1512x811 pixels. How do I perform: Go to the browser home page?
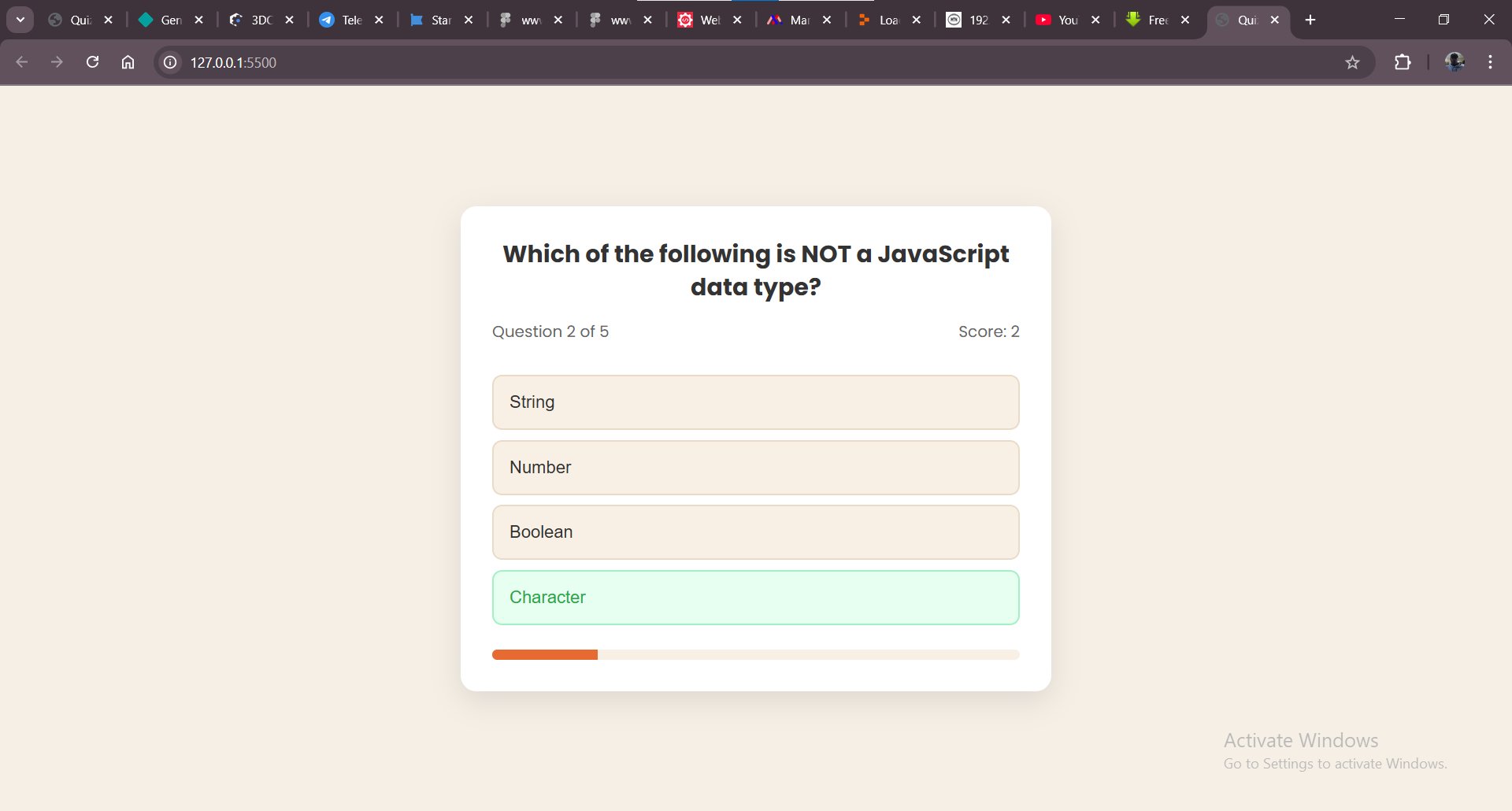[x=128, y=62]
